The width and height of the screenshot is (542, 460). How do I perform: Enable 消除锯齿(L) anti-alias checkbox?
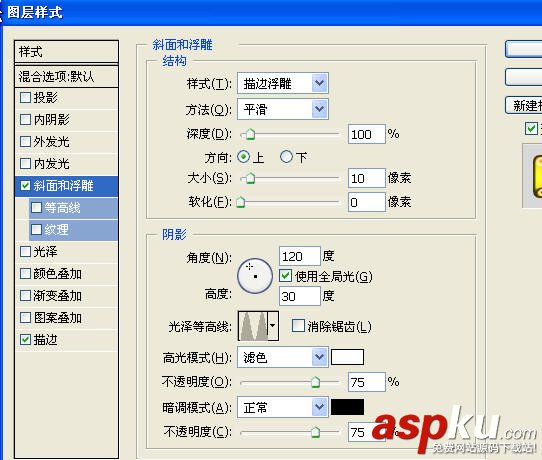coord(298,326)
